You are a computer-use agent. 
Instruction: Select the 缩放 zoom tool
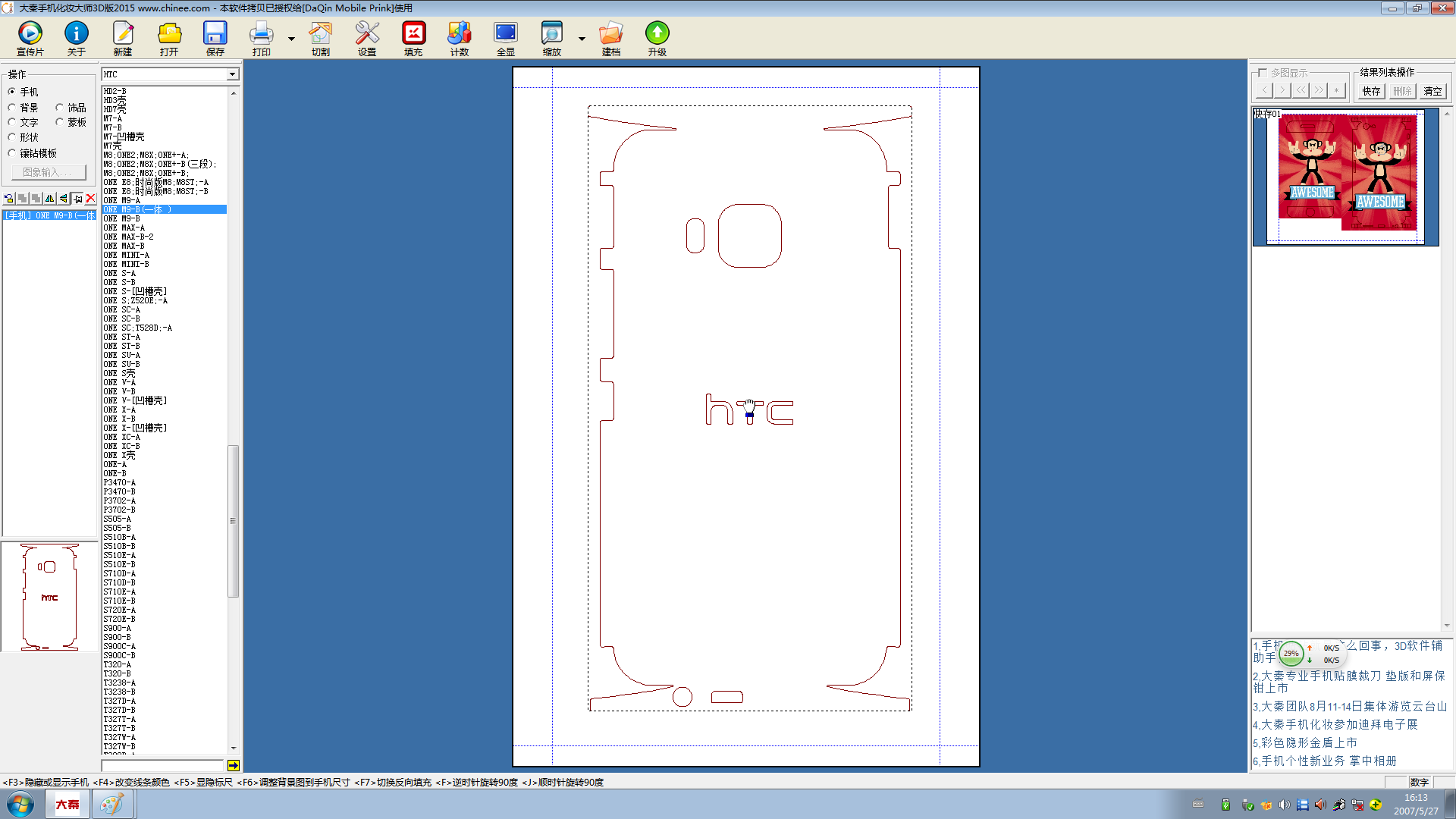[x=552, y=38]
